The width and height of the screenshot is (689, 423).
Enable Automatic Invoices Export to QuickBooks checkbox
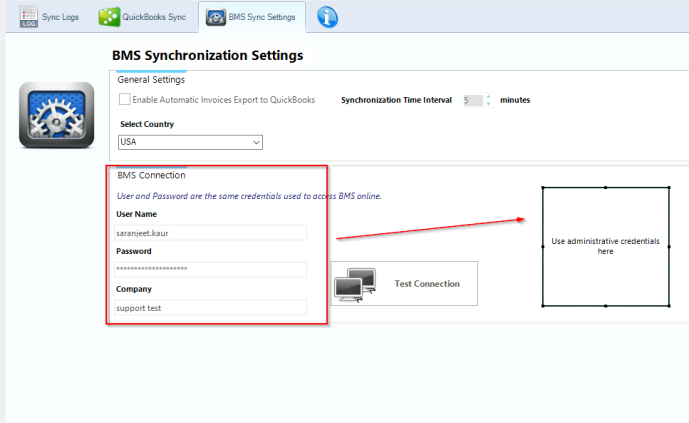[125, 100]
